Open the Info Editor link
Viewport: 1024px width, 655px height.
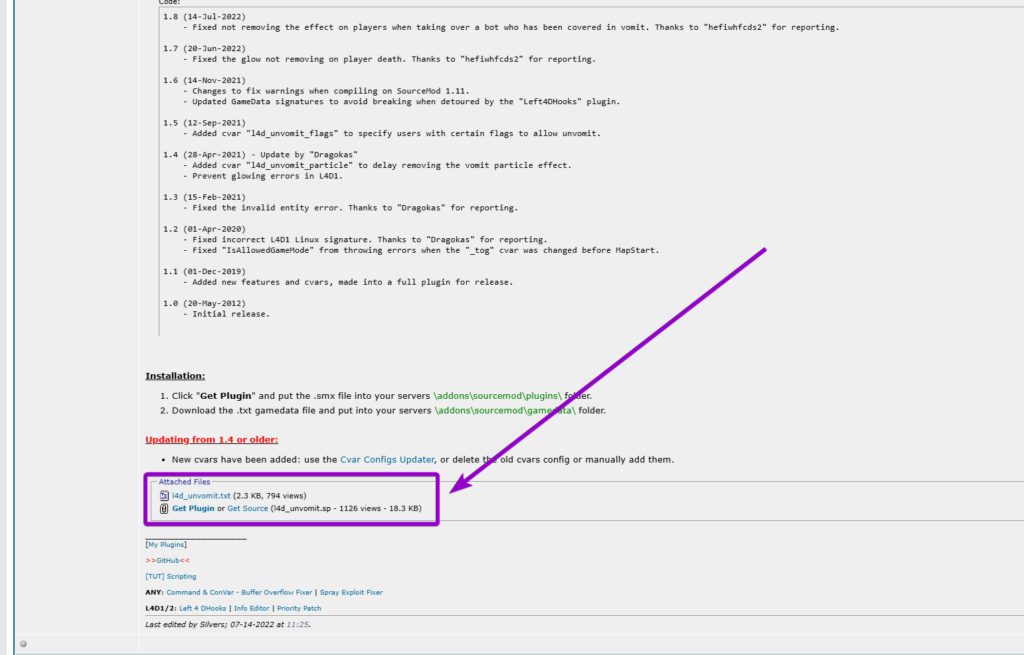coord(251,608)
